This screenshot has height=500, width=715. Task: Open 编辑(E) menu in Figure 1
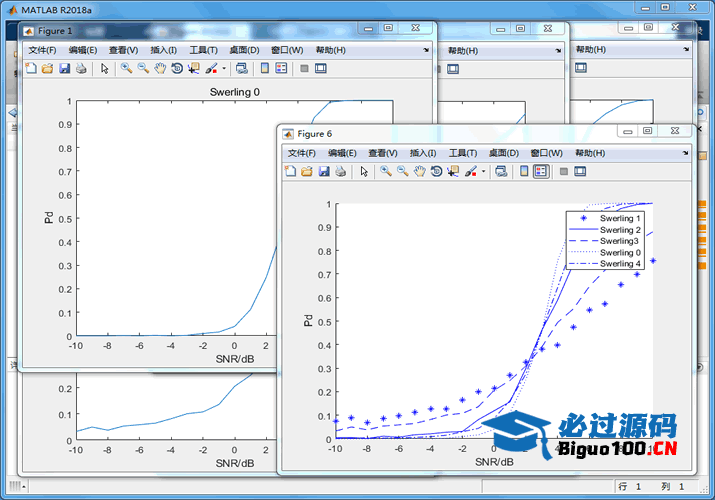(83, 50)
